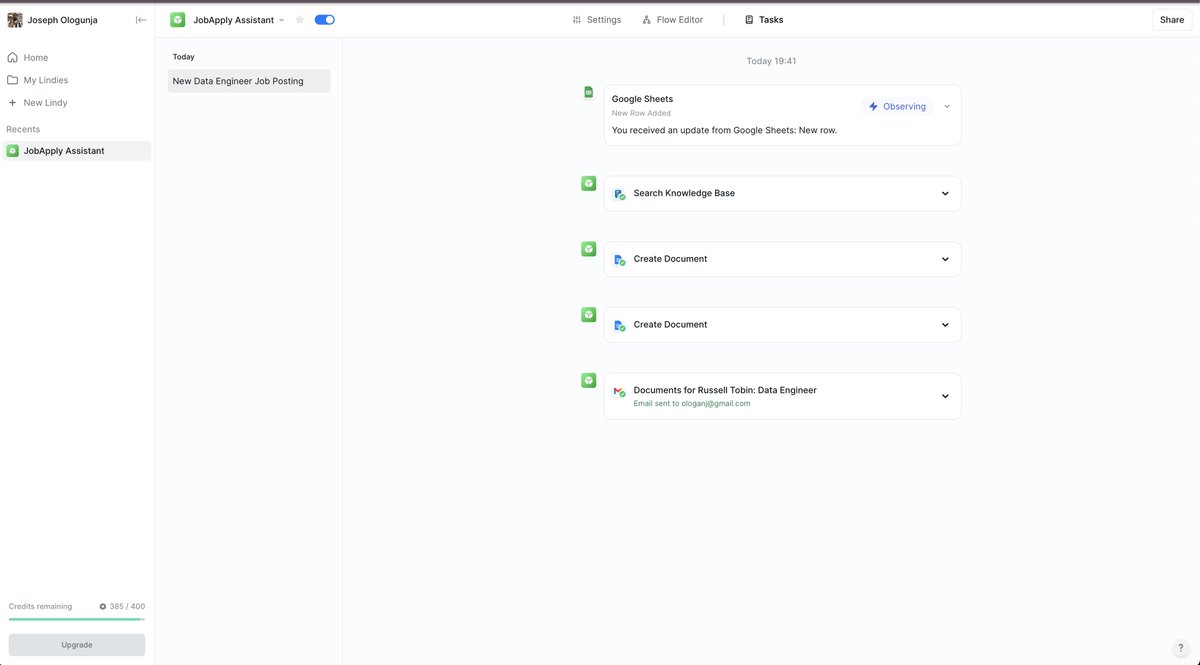Select the Tasks tab
Viewport: 1200px width, 665px height.
[x=764, y=20]
